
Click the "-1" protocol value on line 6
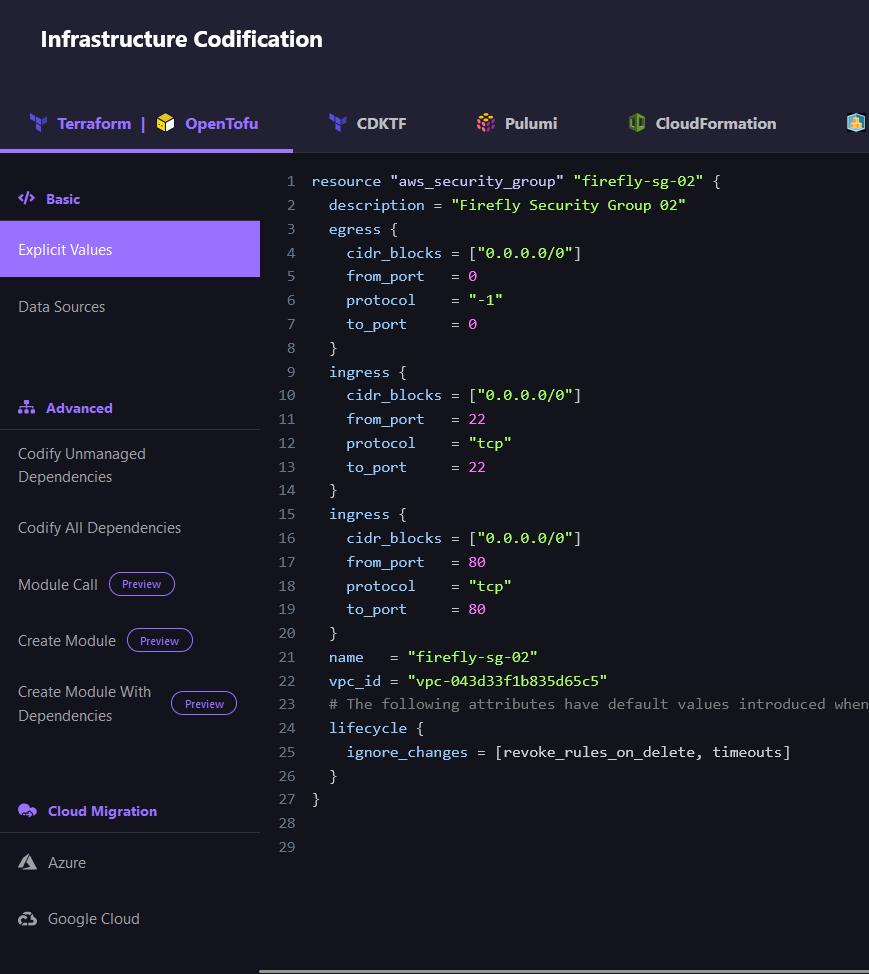point(486,300)
